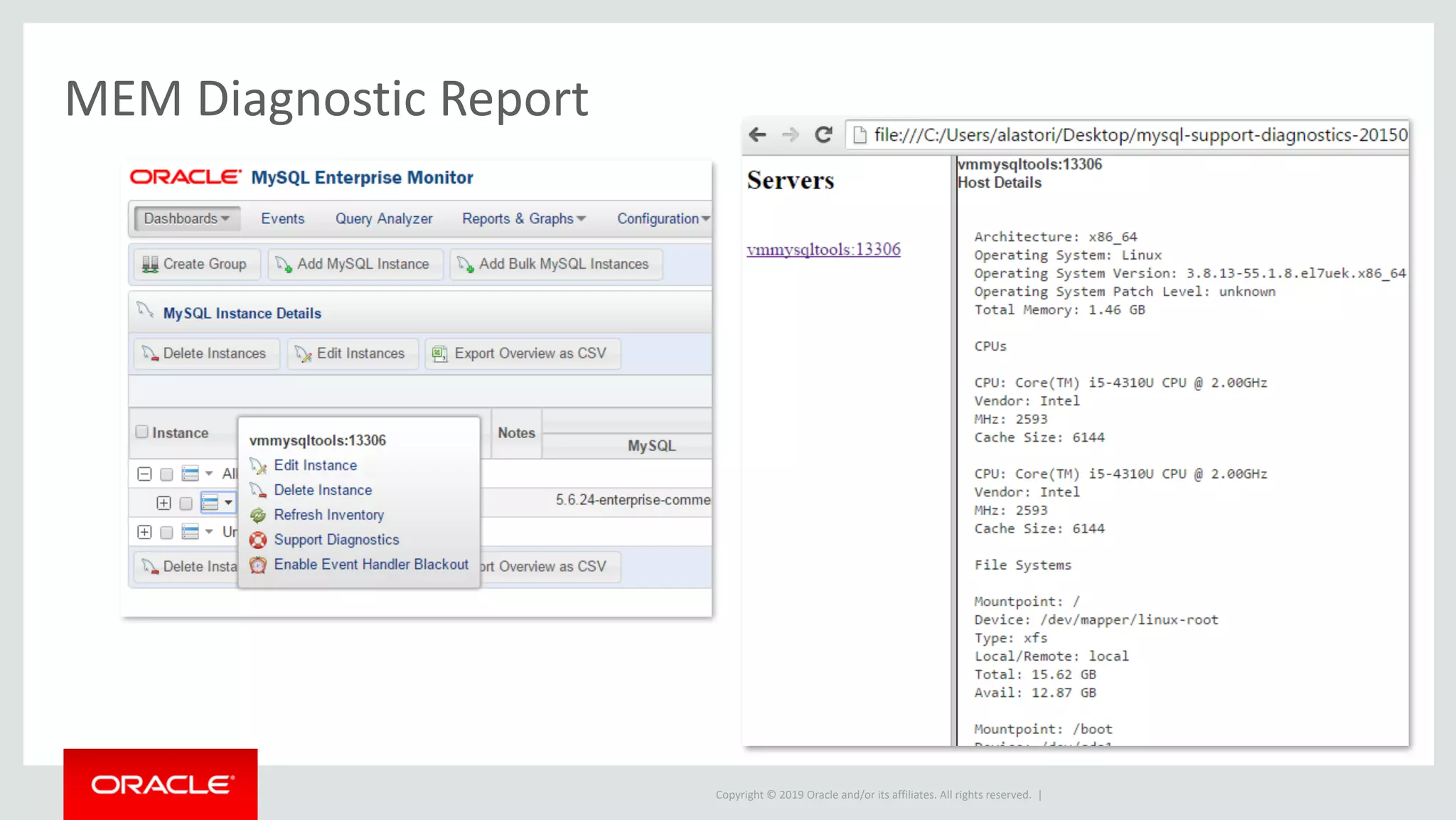This screenshot has height=820, width=1456.
Task: Click the Create Group icon
Action: click(150, 264)
